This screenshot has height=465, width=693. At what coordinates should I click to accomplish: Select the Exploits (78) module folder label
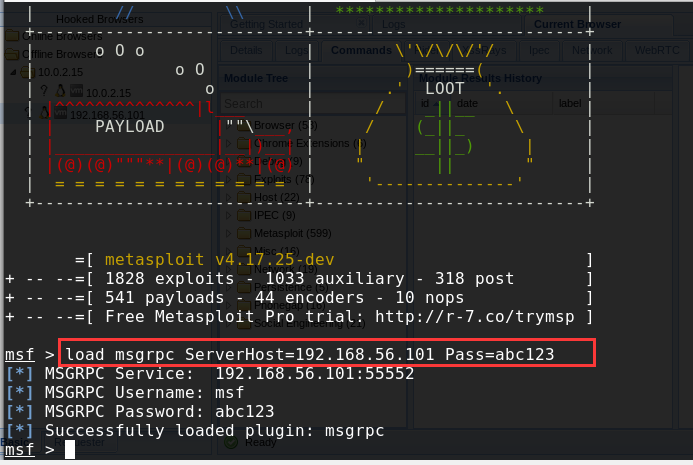[284, 179]
